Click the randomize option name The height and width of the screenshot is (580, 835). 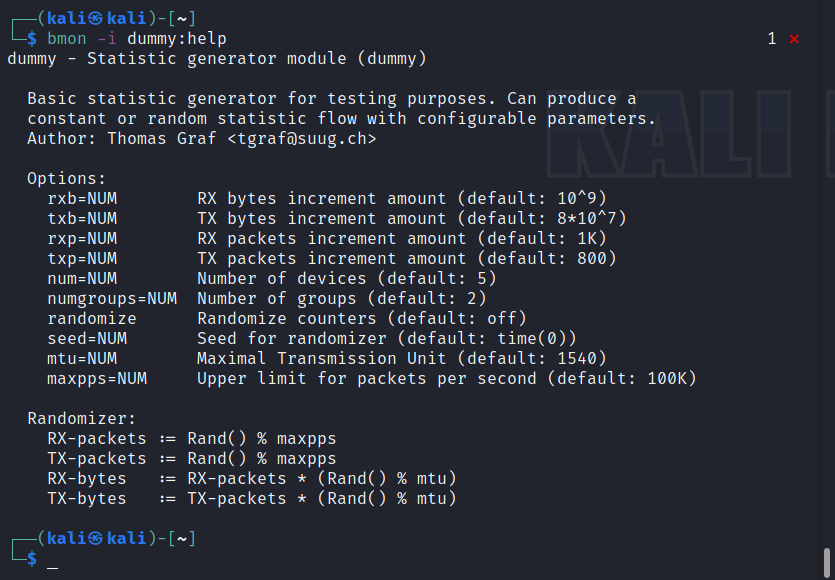click(92, 319)
